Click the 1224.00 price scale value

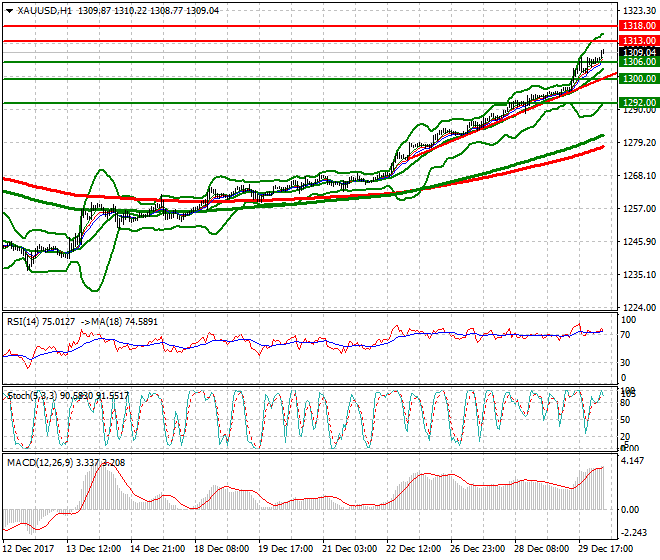(639, 308)
